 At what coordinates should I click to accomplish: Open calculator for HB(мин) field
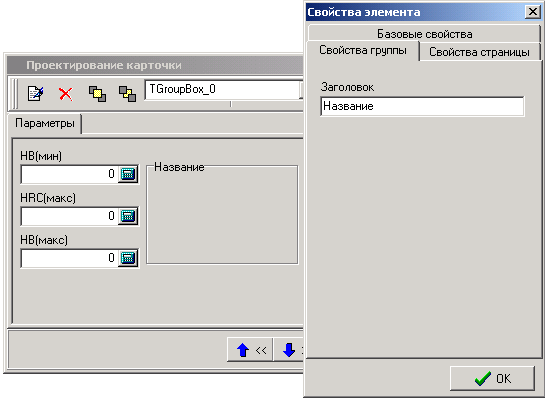(x=128, y=174)
